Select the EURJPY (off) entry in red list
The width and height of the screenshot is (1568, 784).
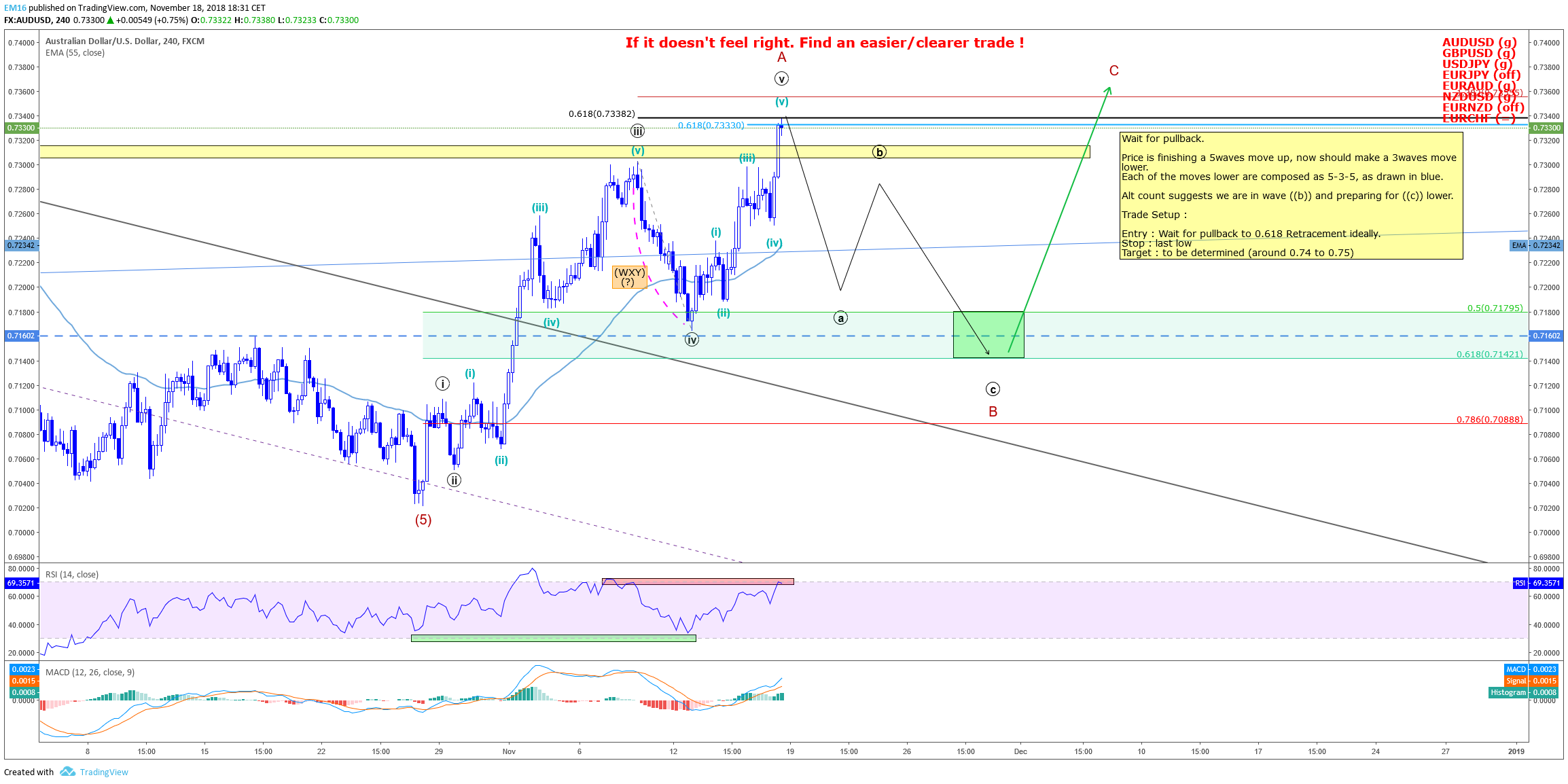1482,75
